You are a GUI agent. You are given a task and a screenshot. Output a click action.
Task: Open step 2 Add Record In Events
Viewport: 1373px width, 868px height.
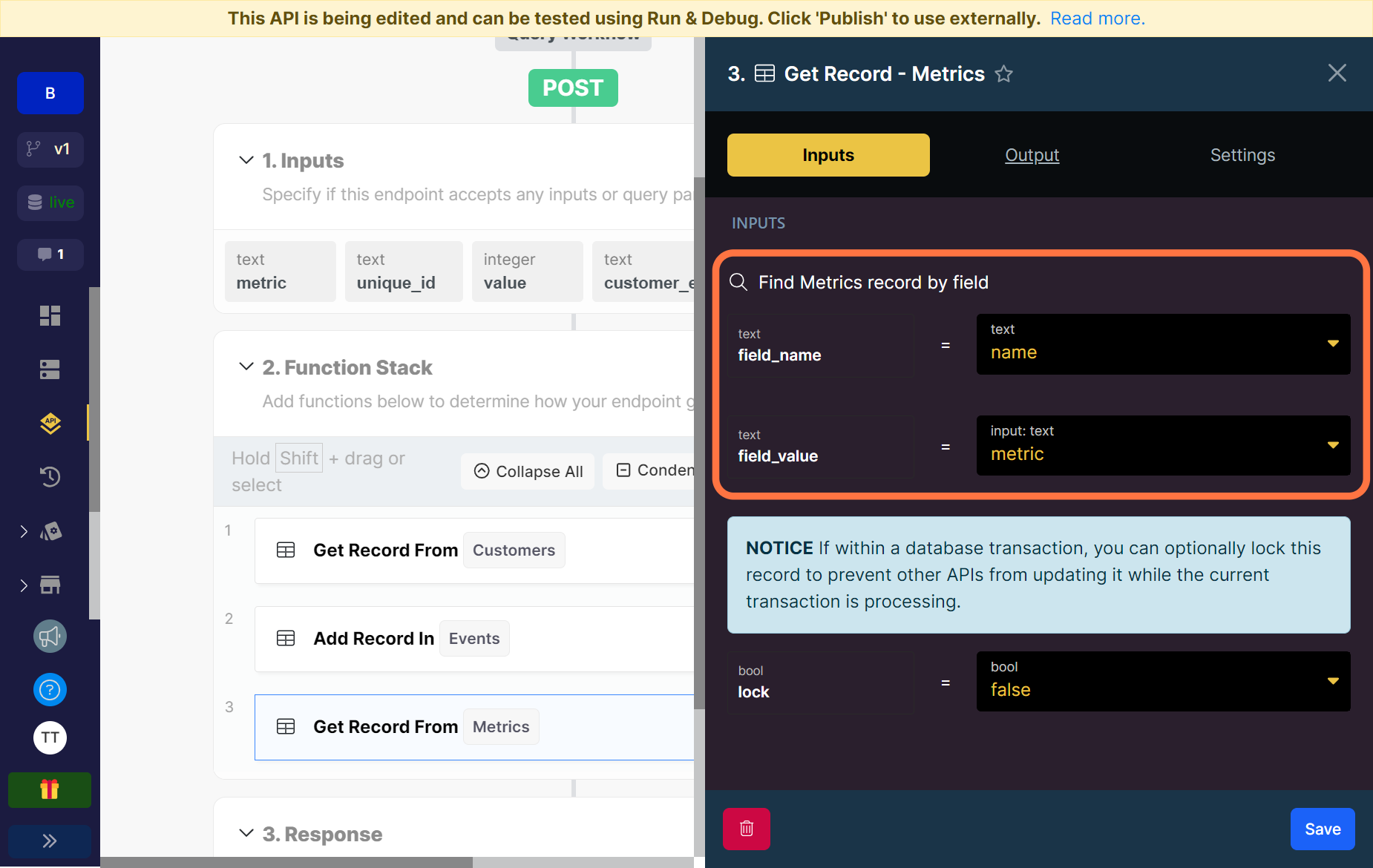(x=474, y=639)
